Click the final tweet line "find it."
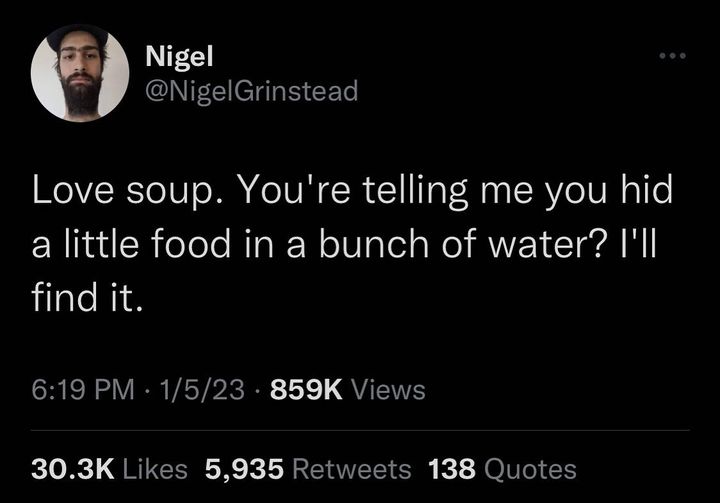The width and height of the screenshot is (720, 503). pos(88,297)
